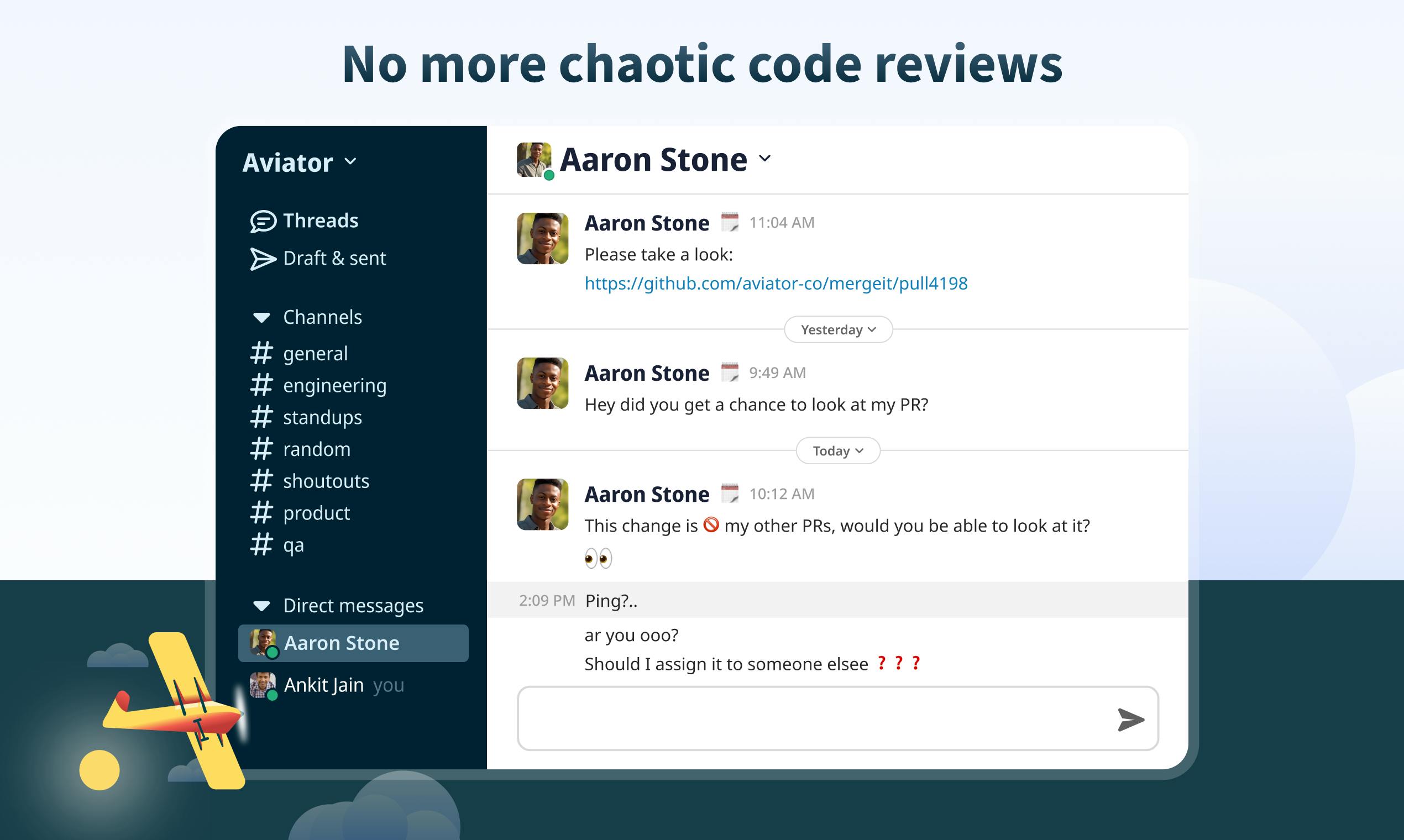
Task: Focus the message compose input field
Action: [x=838, y=719]
